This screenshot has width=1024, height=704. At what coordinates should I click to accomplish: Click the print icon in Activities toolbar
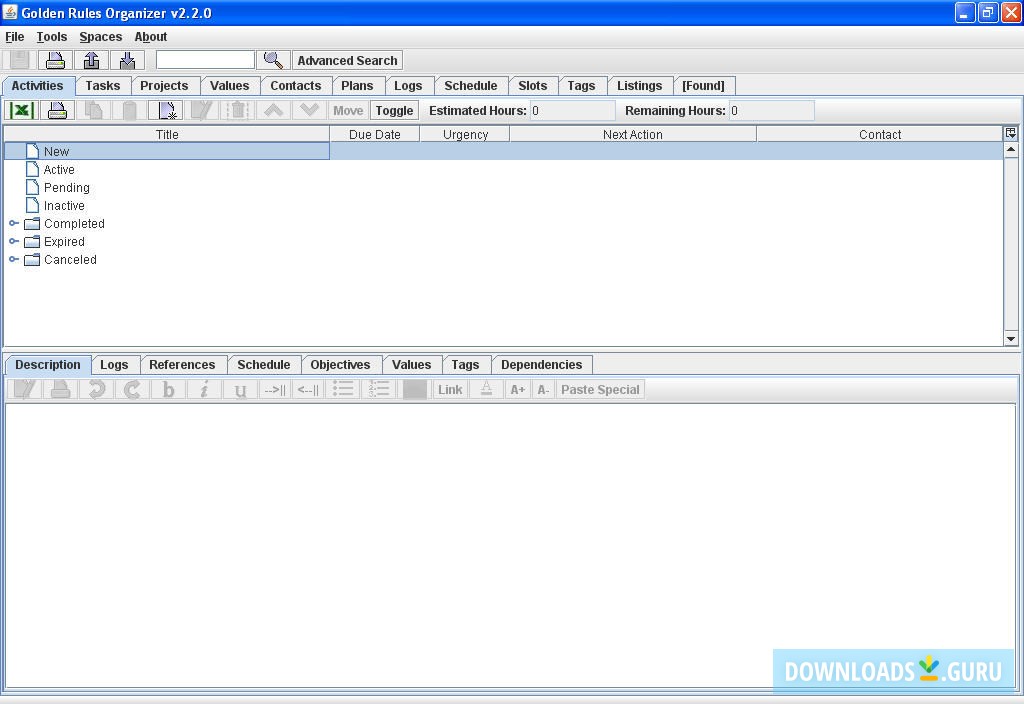[57, 110]
